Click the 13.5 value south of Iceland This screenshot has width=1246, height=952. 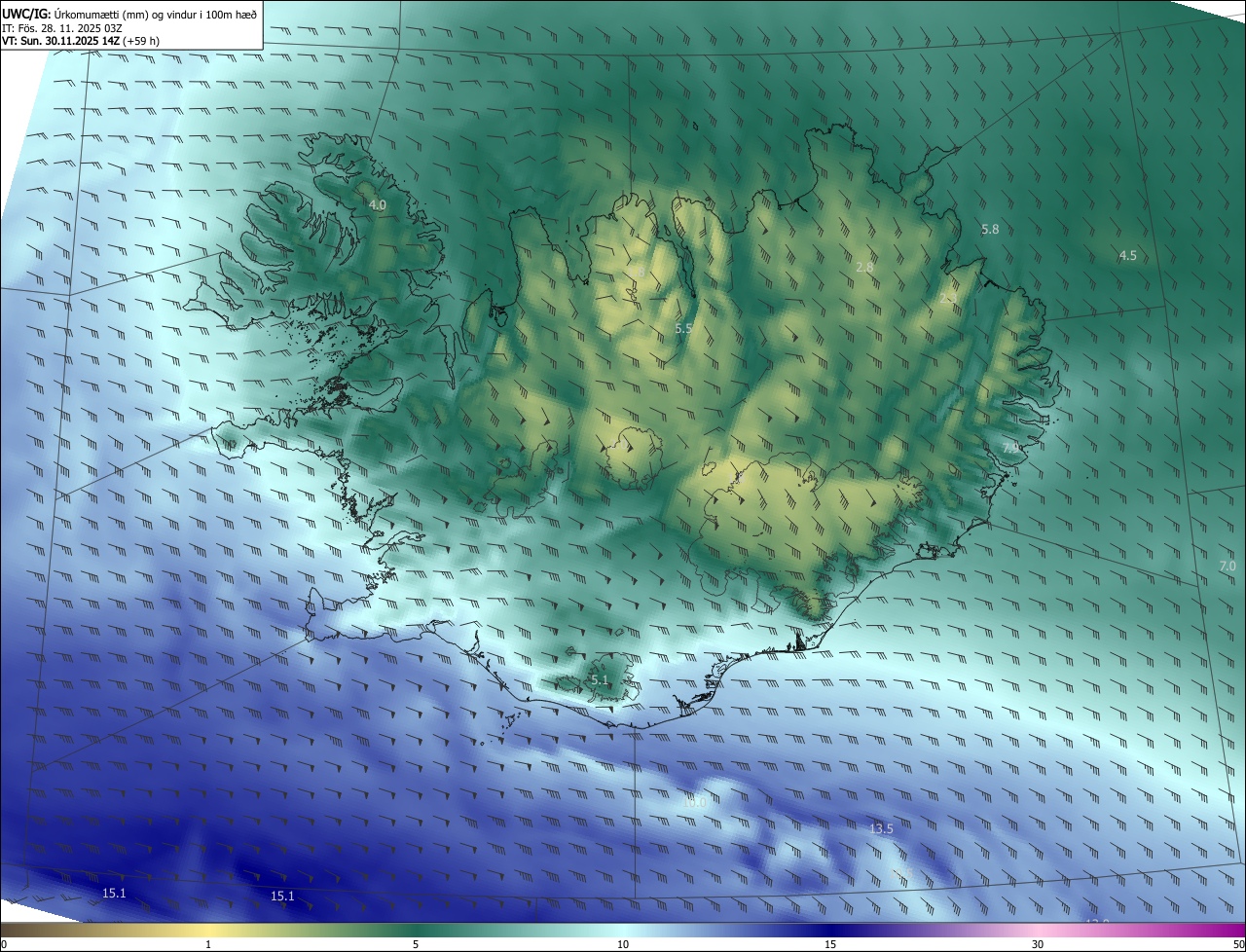[x=881, y=828]
